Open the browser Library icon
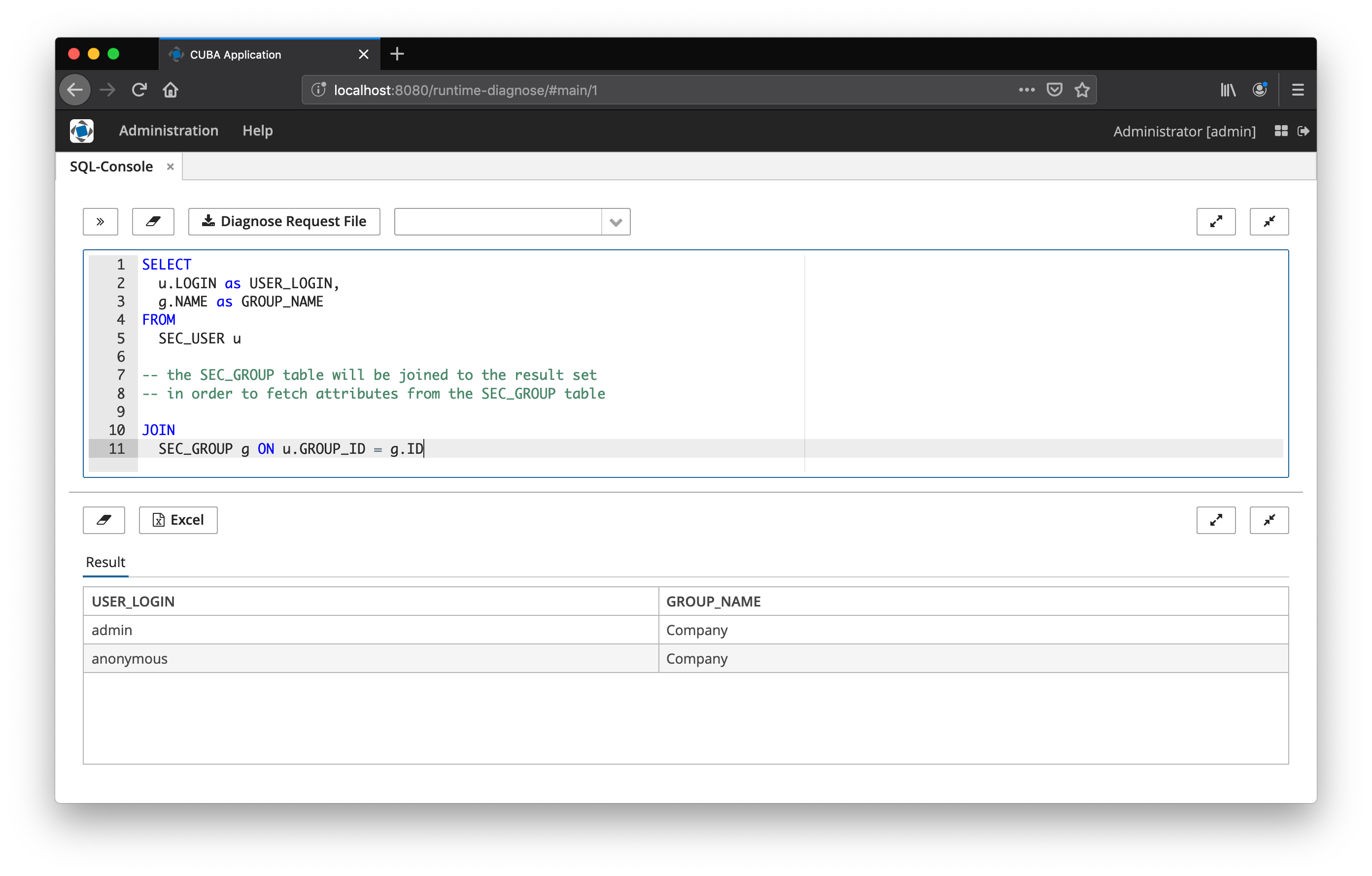 pos(1228,89)
